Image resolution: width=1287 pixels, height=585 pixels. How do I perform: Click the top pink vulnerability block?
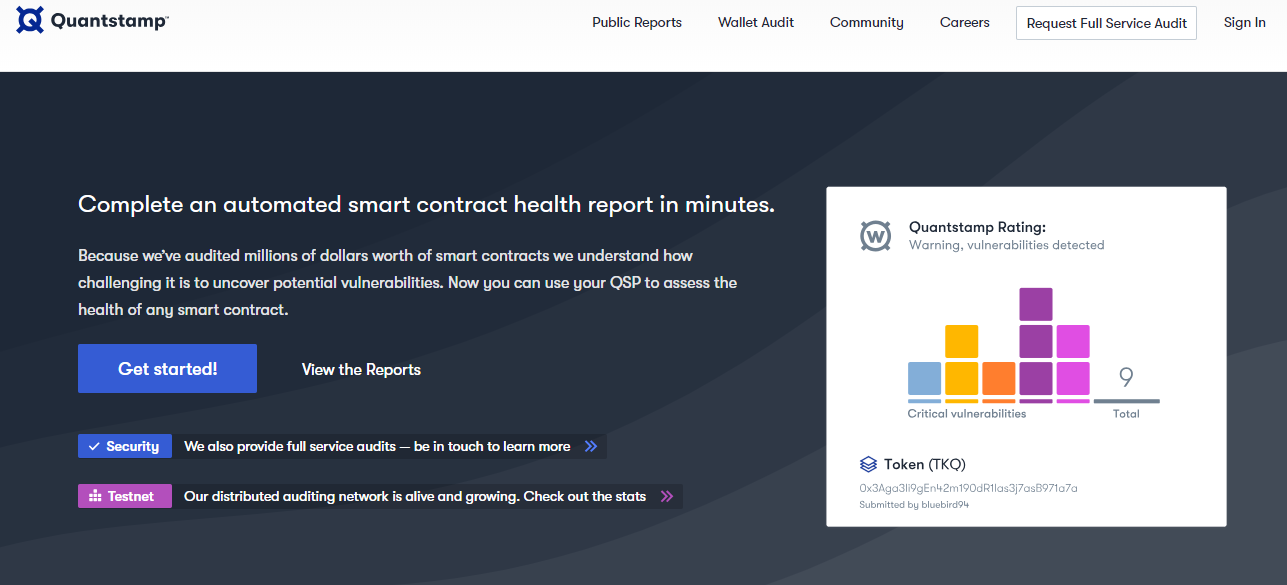(x=1073, y=342)
